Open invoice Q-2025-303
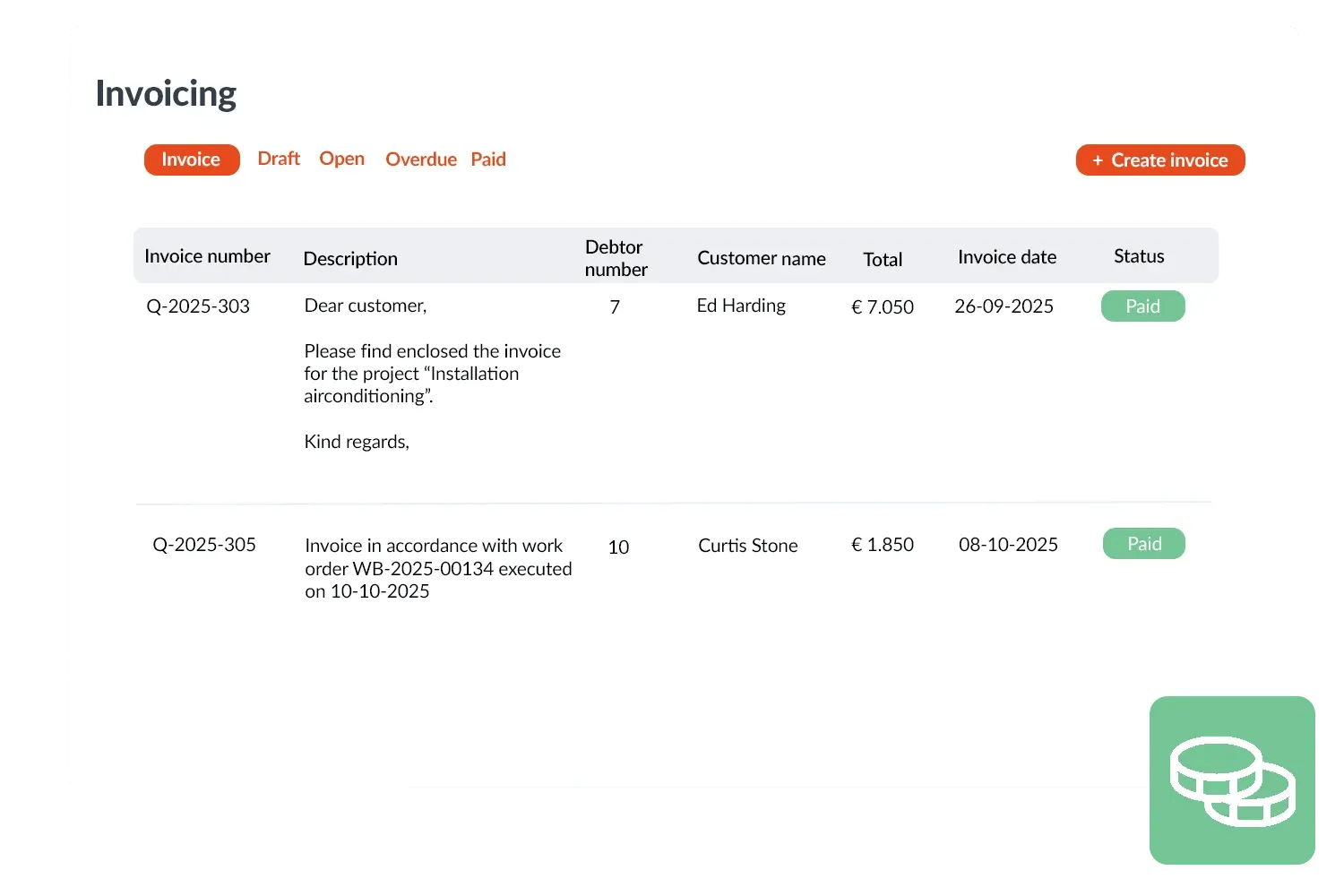The width and height of the screenshot is (1344, 896). pos(198,306)
